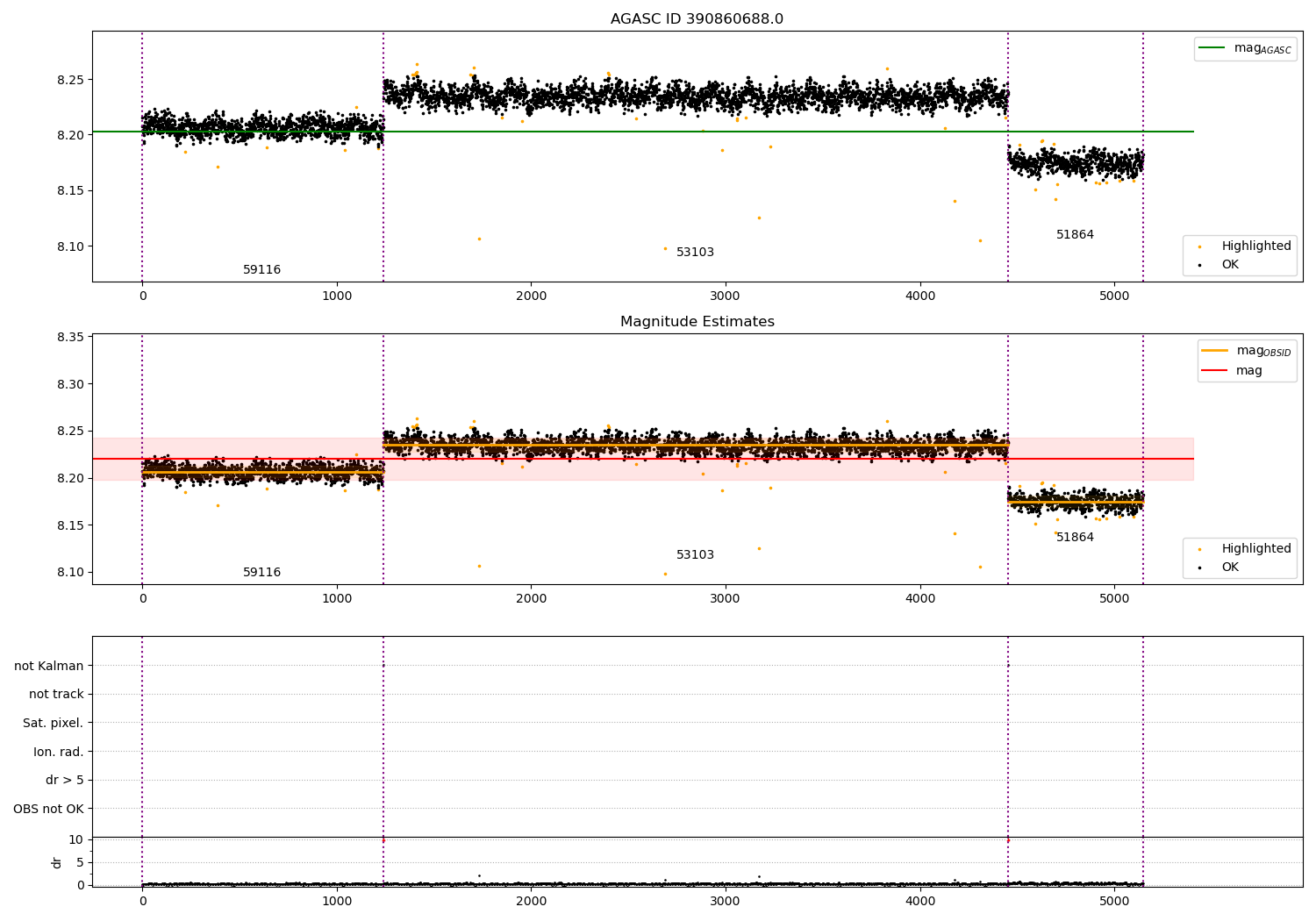Click OBSID label 53103 in middle plot

695,555
